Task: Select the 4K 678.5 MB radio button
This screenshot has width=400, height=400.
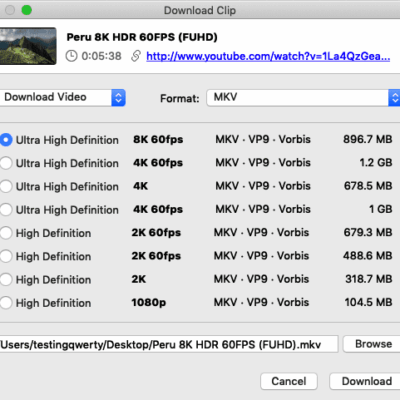Action: tap(6, 186)
